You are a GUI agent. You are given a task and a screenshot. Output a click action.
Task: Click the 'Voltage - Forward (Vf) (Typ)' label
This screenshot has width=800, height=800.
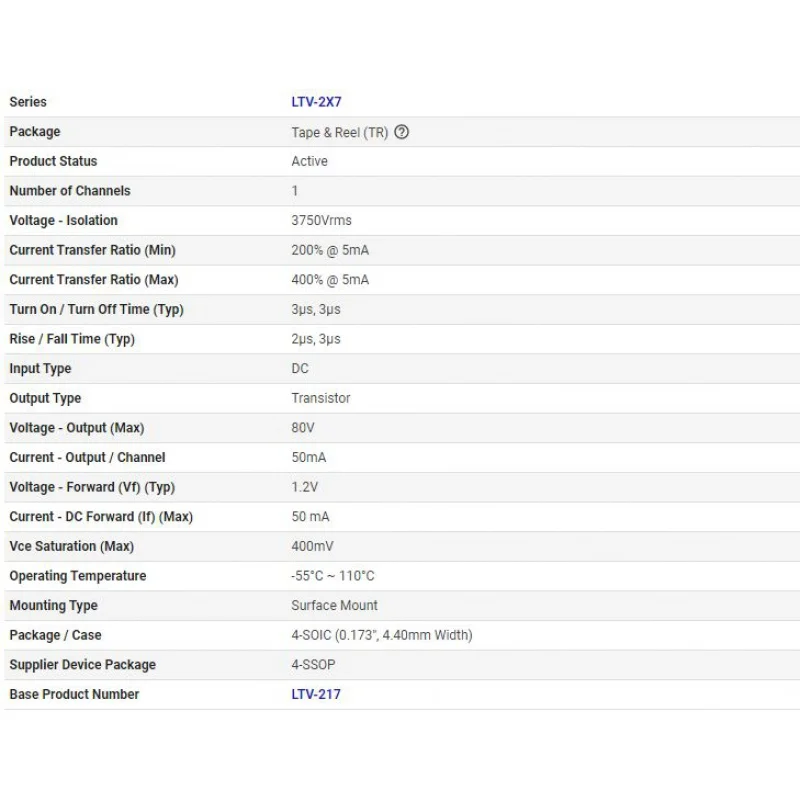click(92, 487)
